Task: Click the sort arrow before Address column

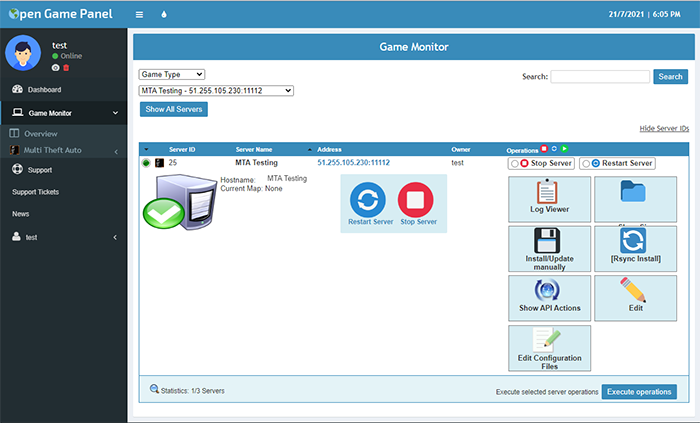Action: point(310,149)
